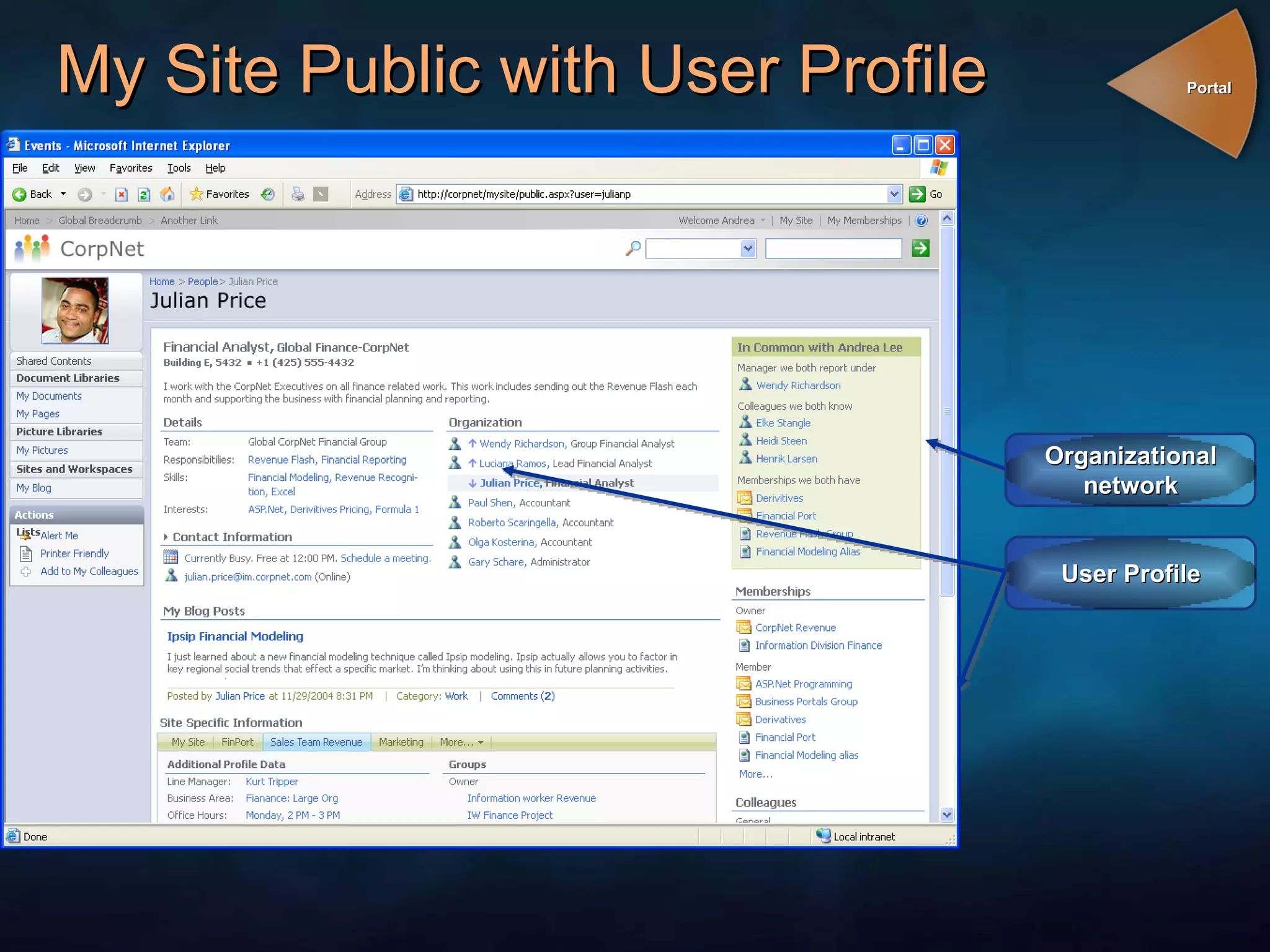Open the My Site tab in Site Specific Information
Viewport: 1270px width, 952px height.
(188, 742)
